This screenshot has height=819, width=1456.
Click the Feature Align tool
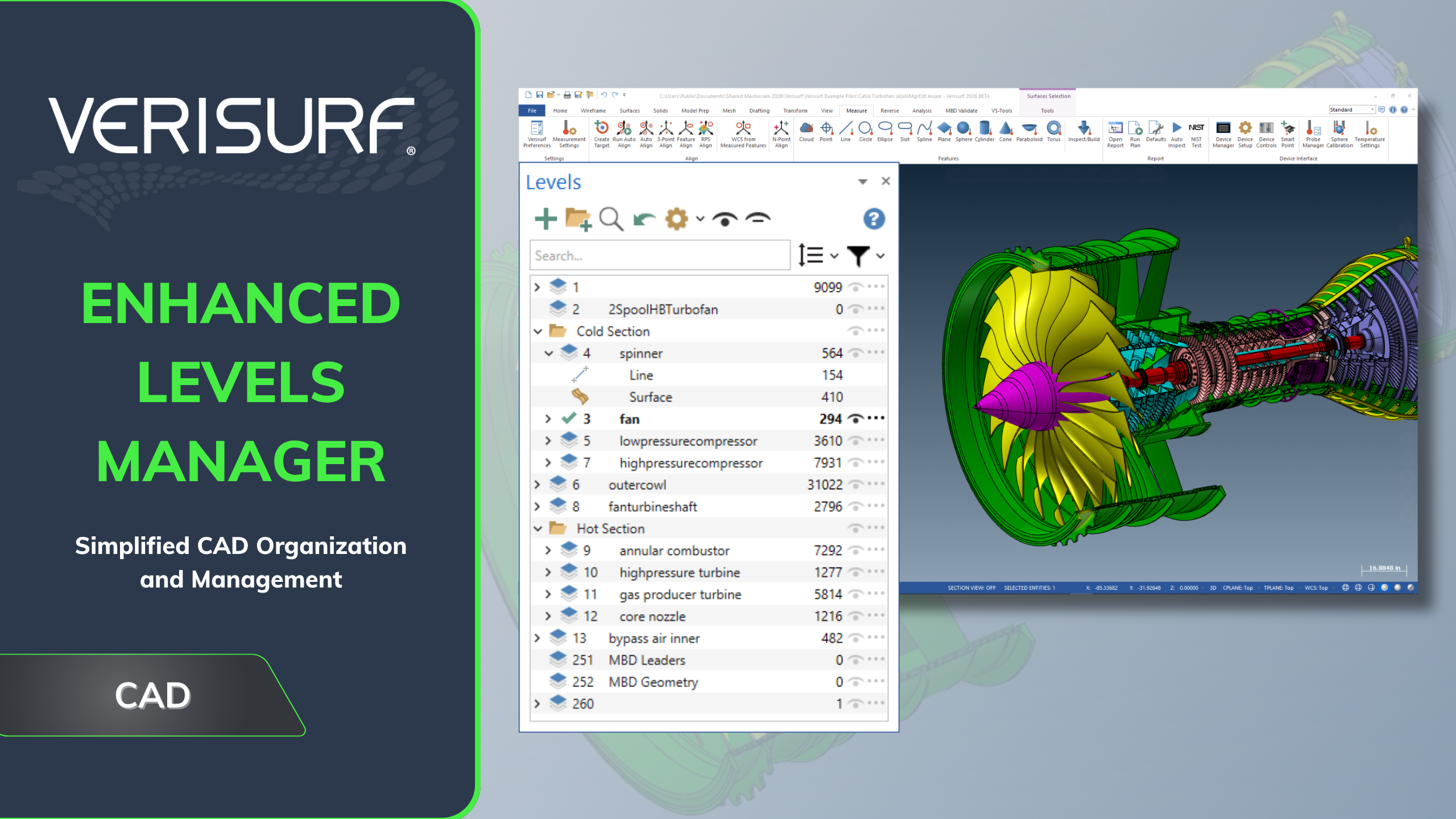686,134
